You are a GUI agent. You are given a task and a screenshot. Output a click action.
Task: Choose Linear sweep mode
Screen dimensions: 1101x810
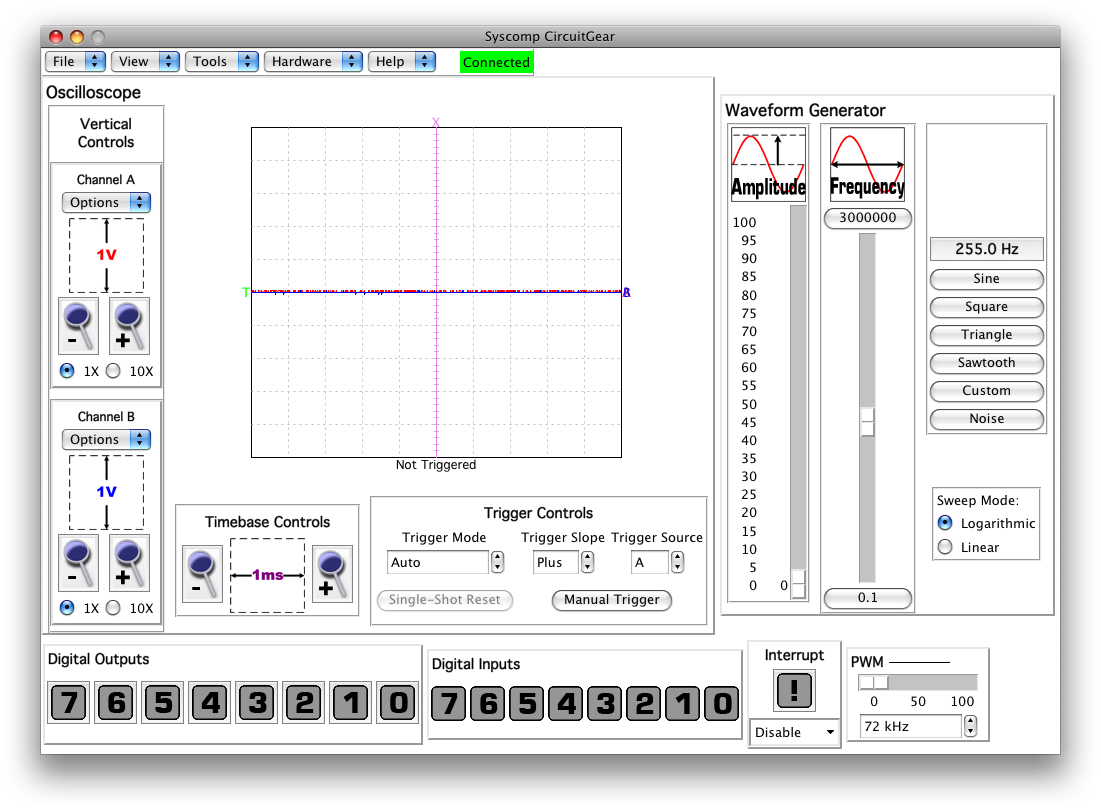click(x=945, y=547)
